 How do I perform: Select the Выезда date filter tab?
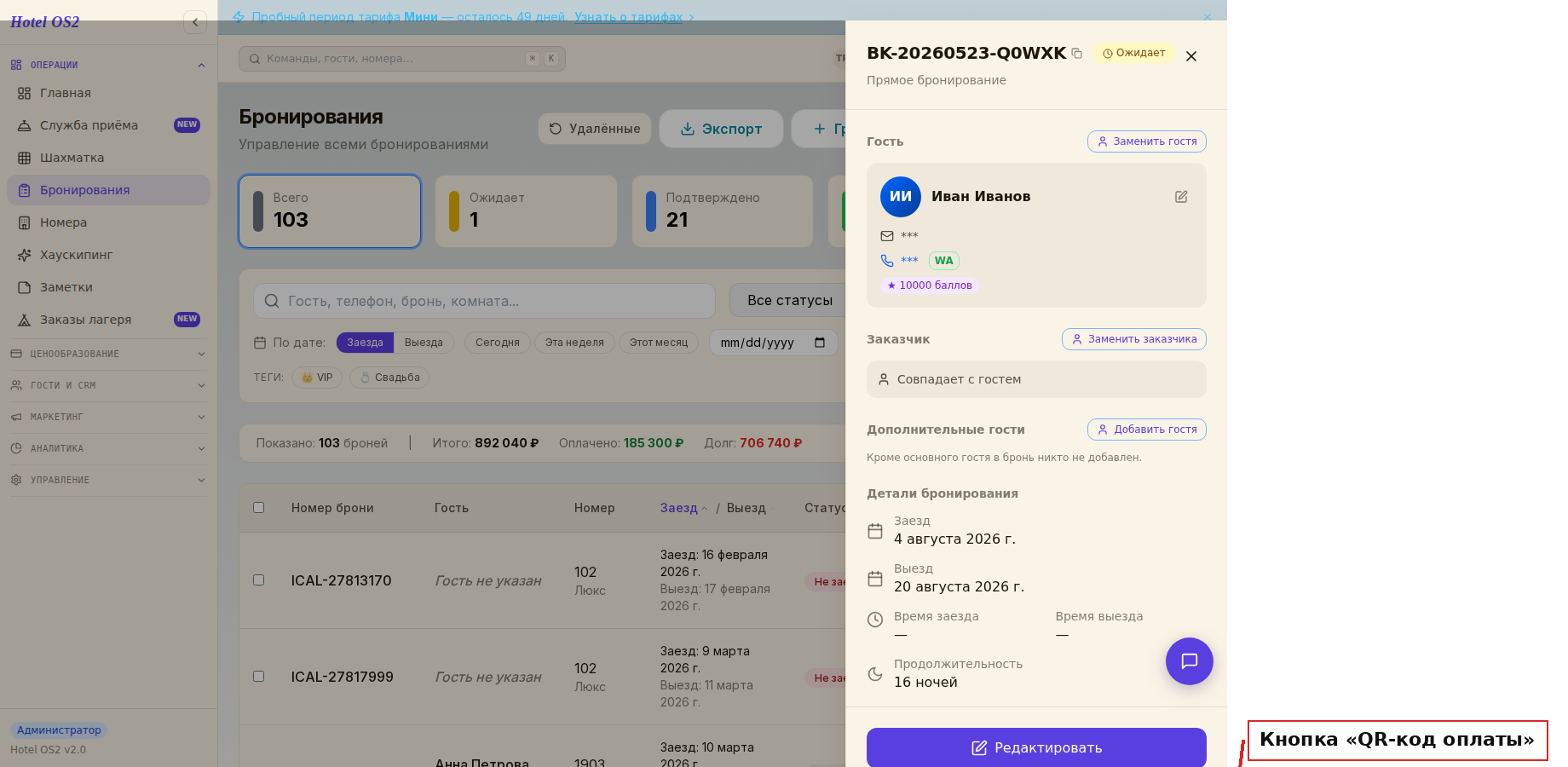(x=424, y=343)
